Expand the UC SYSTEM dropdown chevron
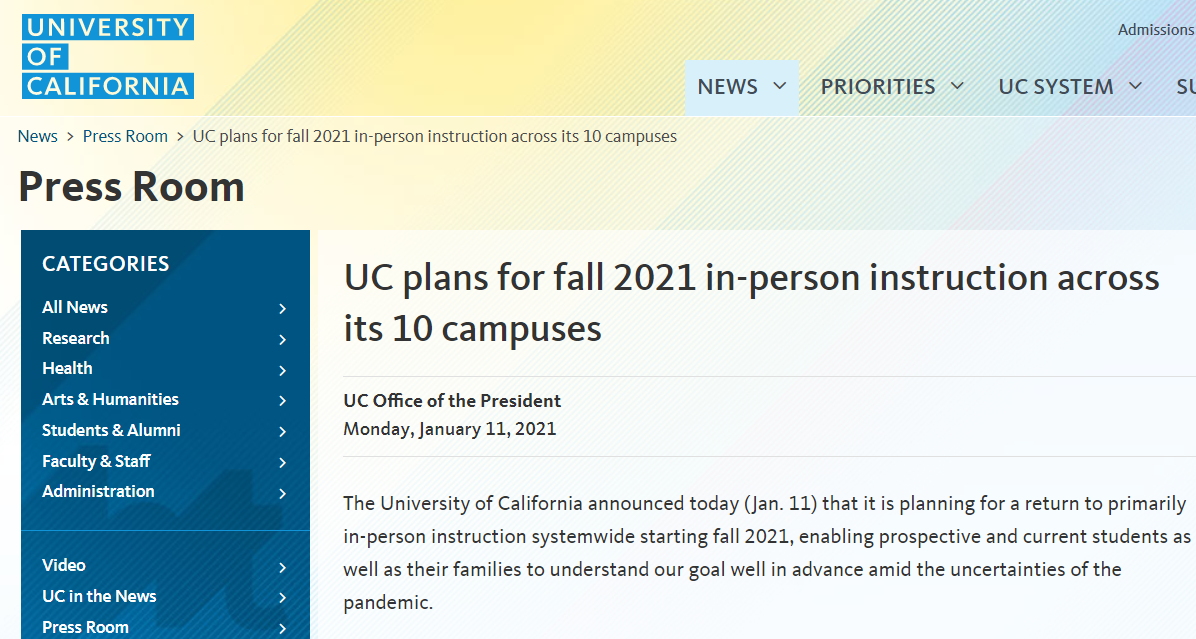Screen dimensions: 1196x639 click(1135, 86)
